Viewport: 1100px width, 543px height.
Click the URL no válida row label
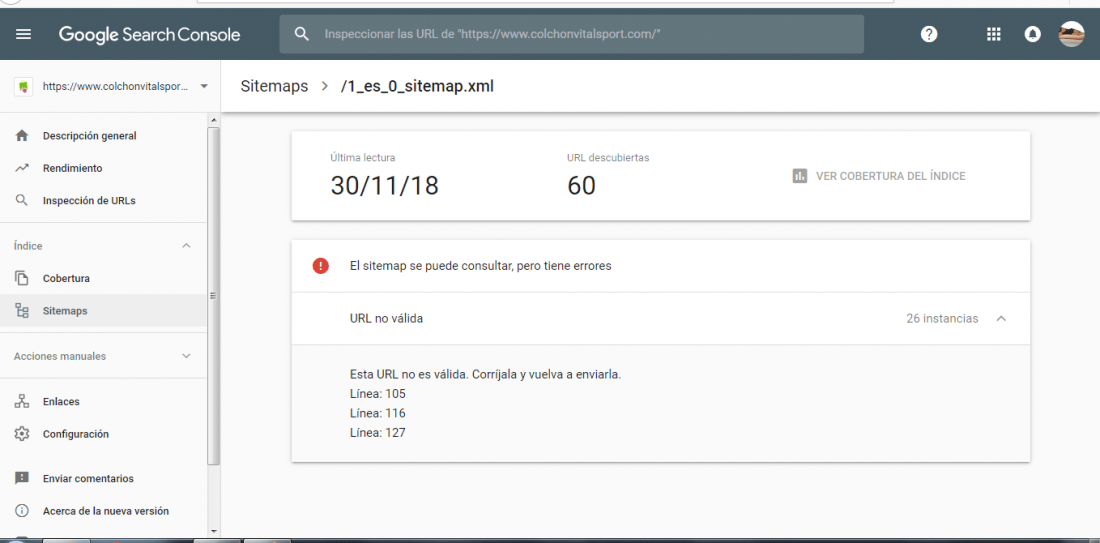[387, 319]
